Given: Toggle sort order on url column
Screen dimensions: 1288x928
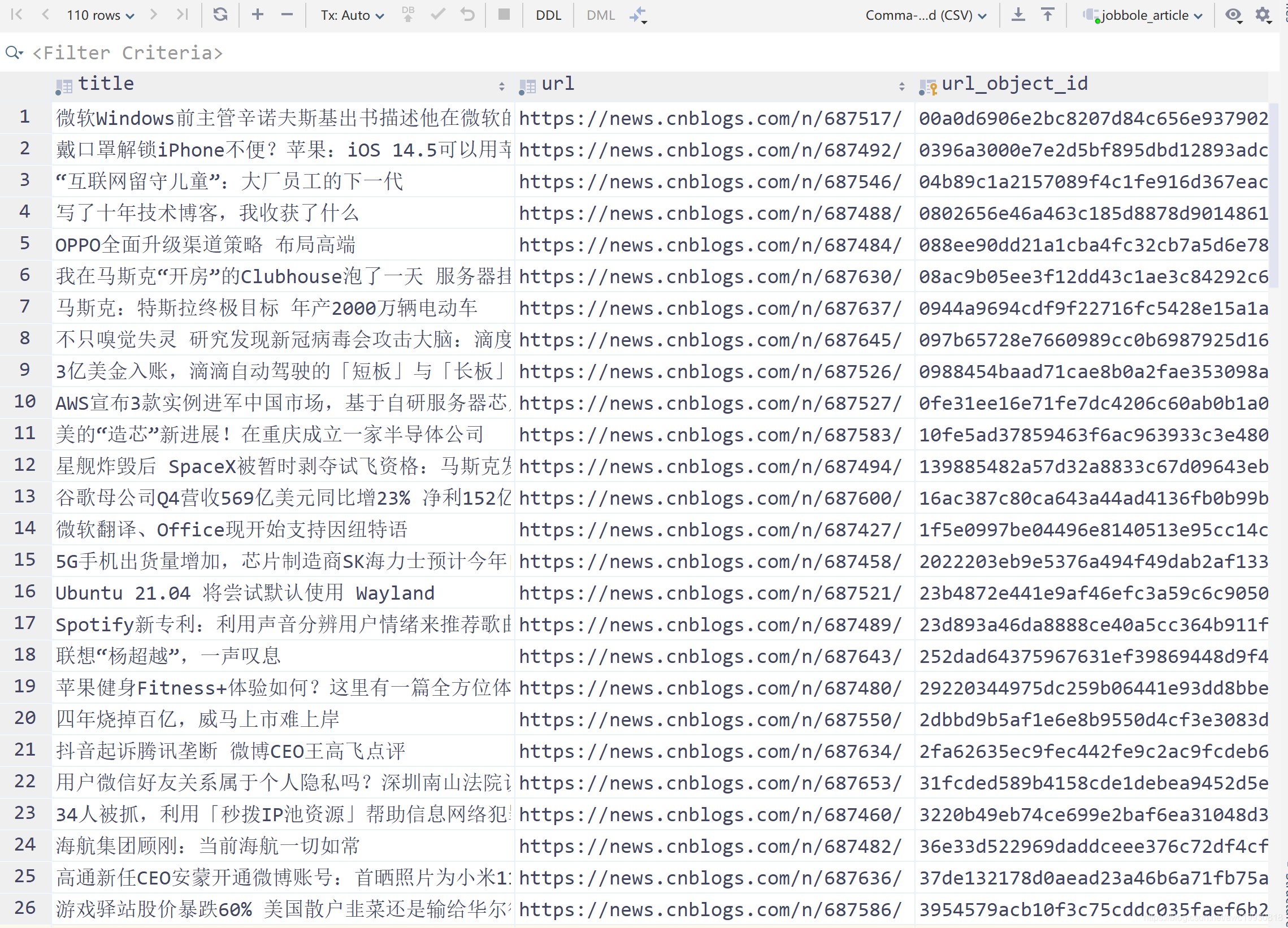Looking at the screenshot, I should tap(902, 86).
